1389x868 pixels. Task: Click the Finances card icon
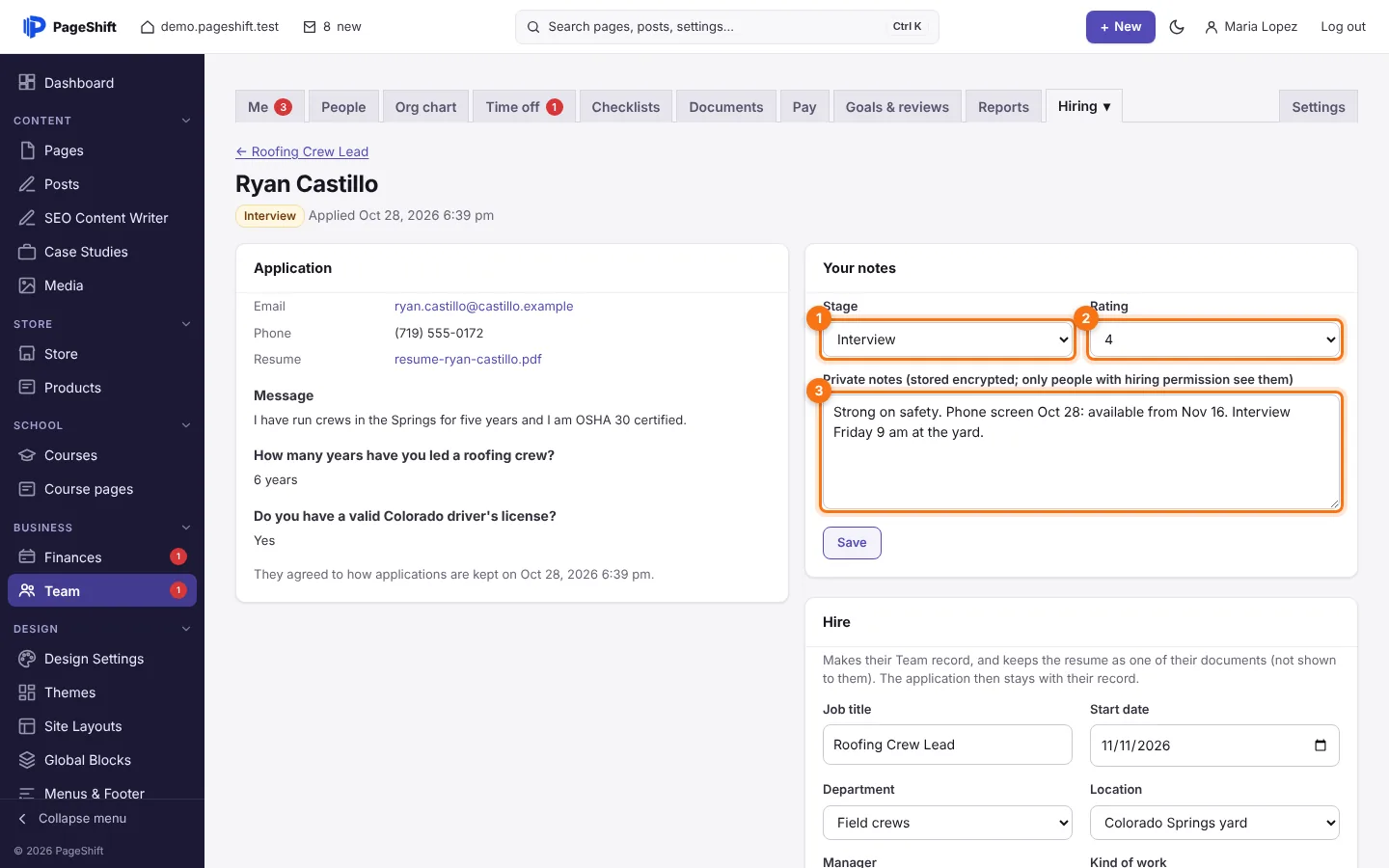(x=27, y=557)
